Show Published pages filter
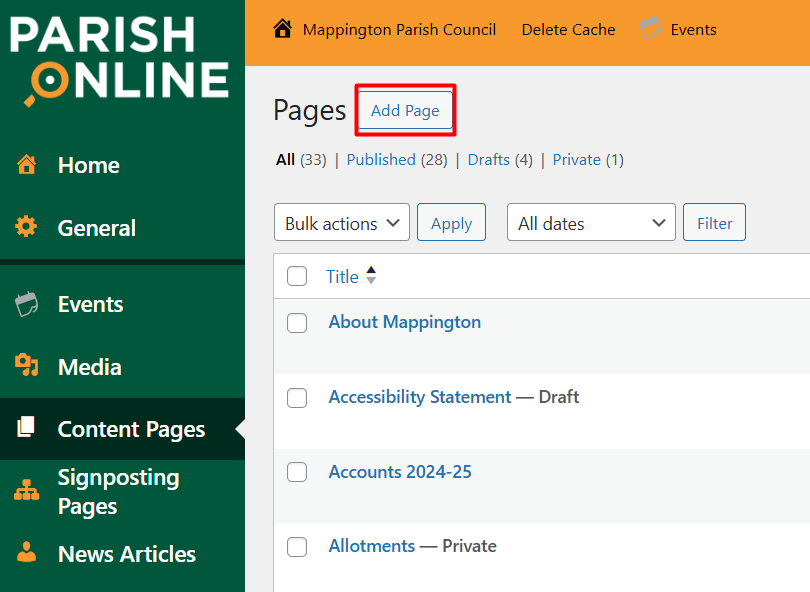The image size is (810, 592). click(x=381, y=160)
